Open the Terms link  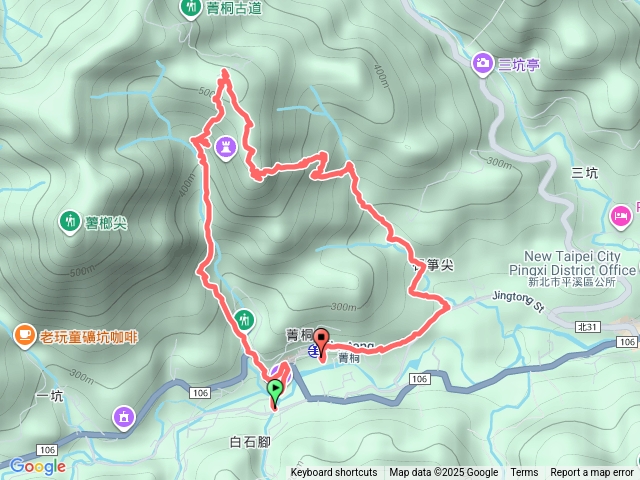[x=524, y=473]
